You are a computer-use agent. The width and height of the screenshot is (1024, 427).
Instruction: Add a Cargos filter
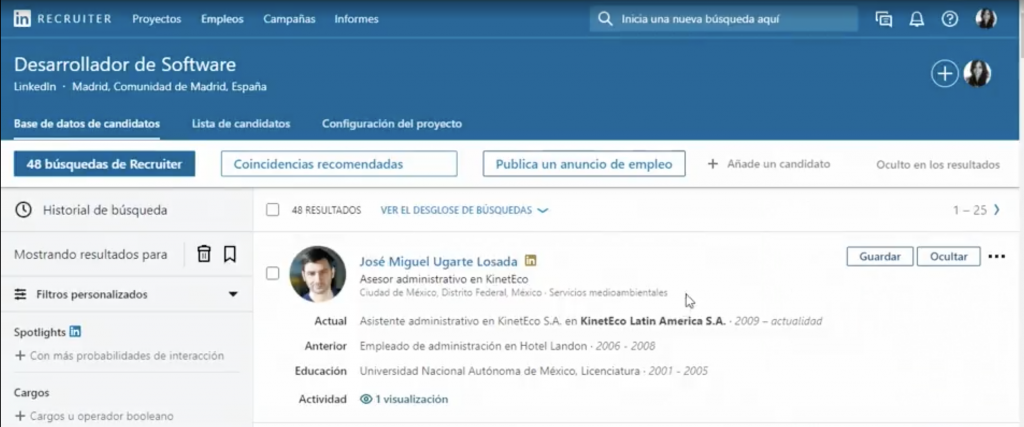[94, 416]
